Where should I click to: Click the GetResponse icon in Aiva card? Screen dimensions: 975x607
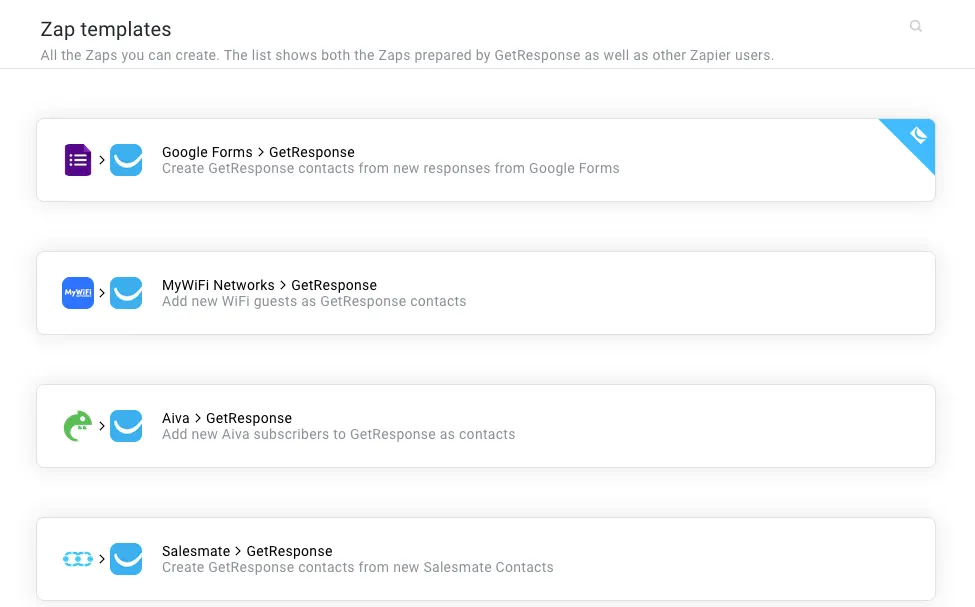[126, 426]
